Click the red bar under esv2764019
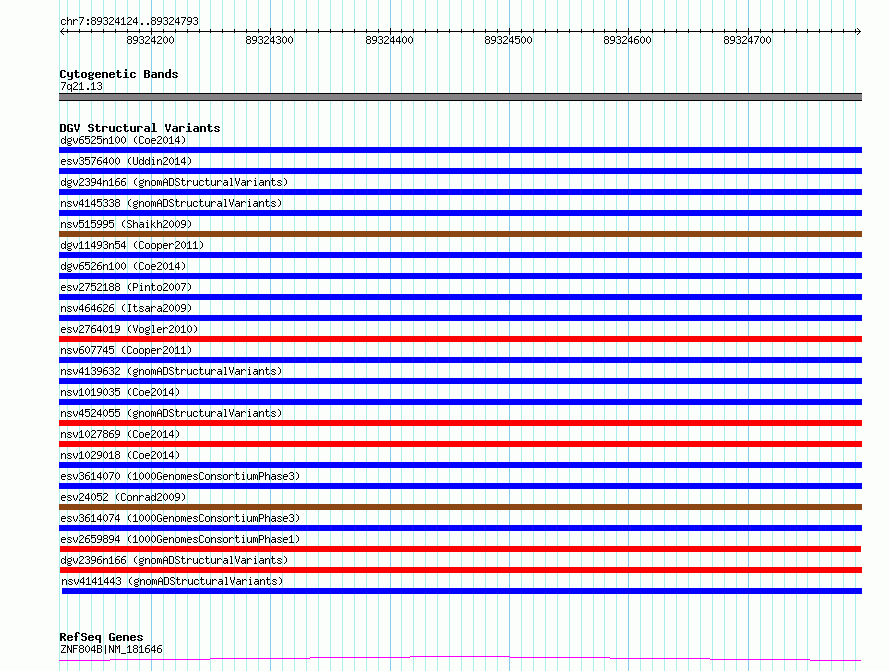The image size is (890, 671). pos(460,339)
